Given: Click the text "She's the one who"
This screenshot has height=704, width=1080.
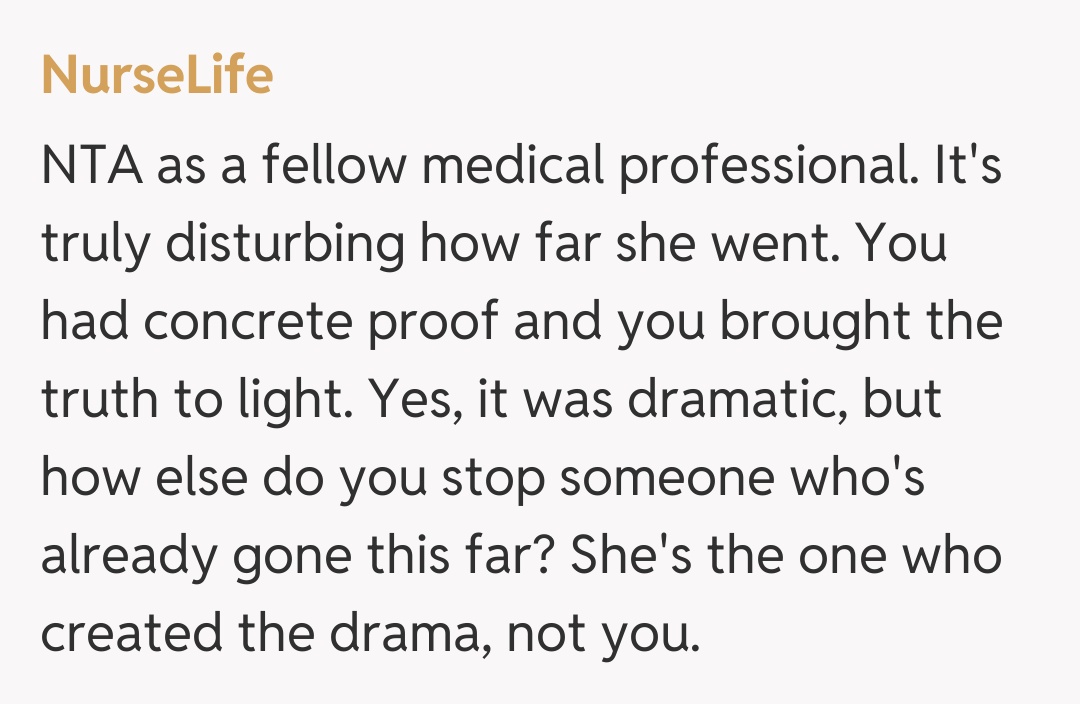Looking at the screenshot, I should click(785, 557).
